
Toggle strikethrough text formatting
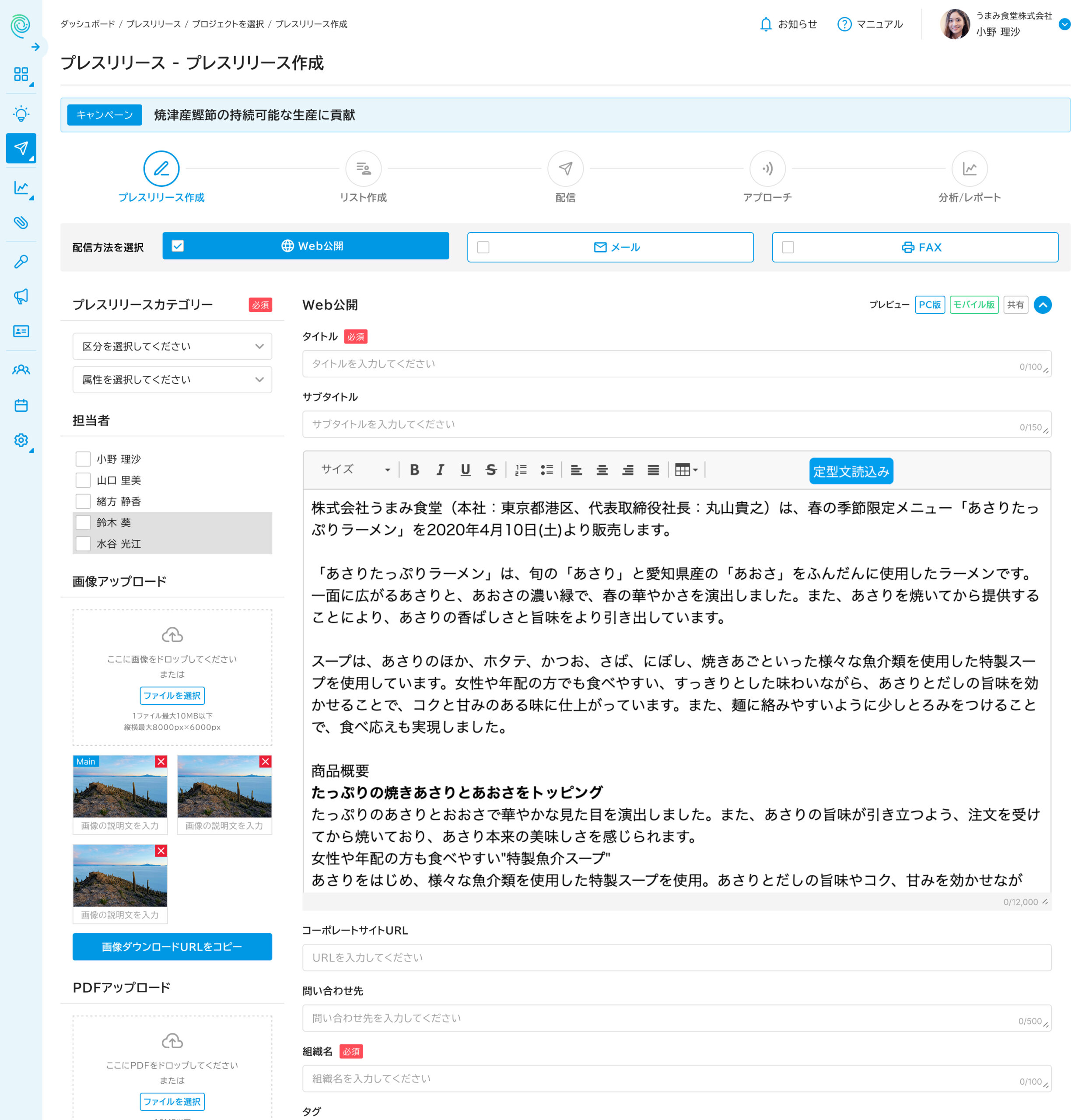pos(491,469)
